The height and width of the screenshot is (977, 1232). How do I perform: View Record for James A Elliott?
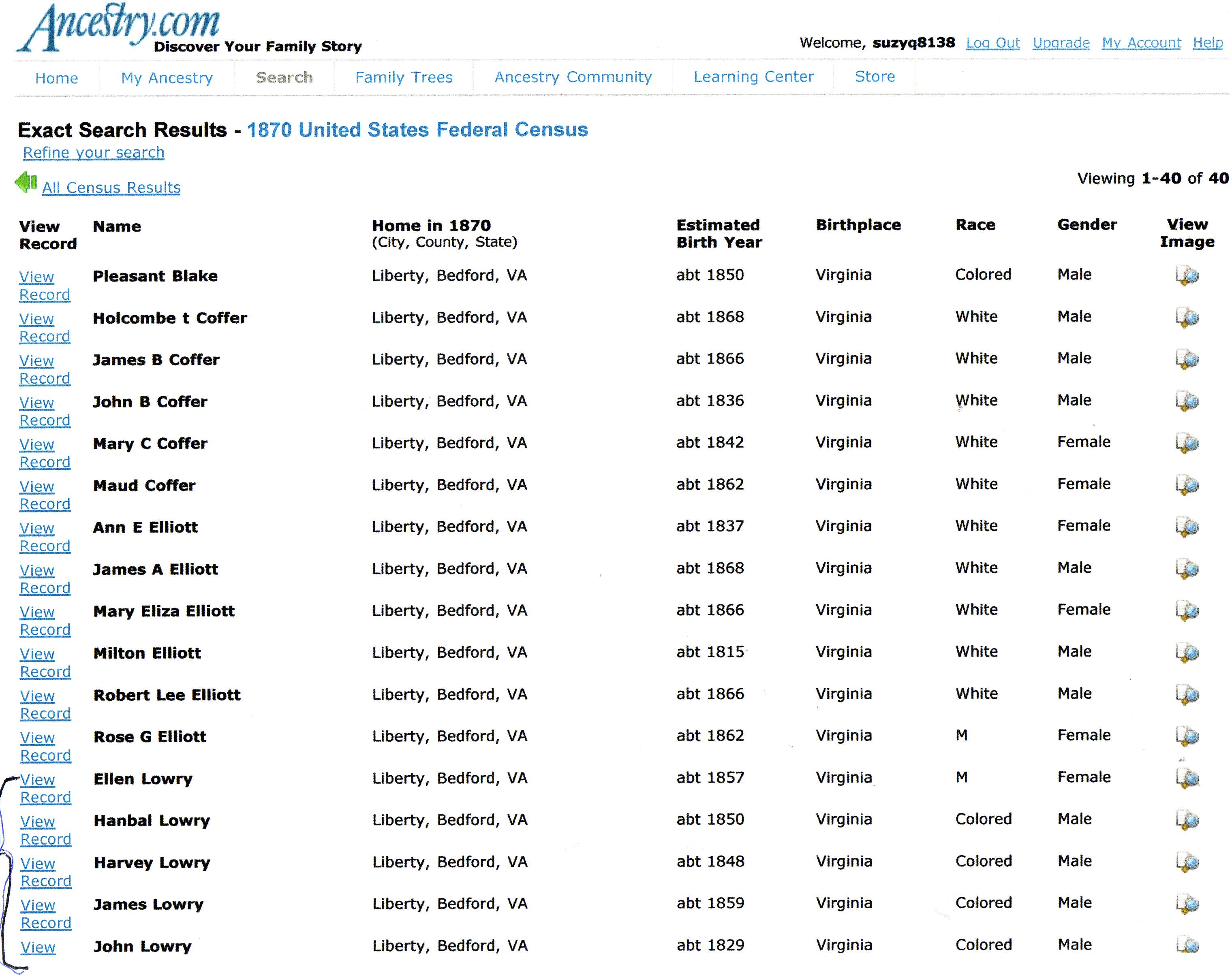click(45, 579)
